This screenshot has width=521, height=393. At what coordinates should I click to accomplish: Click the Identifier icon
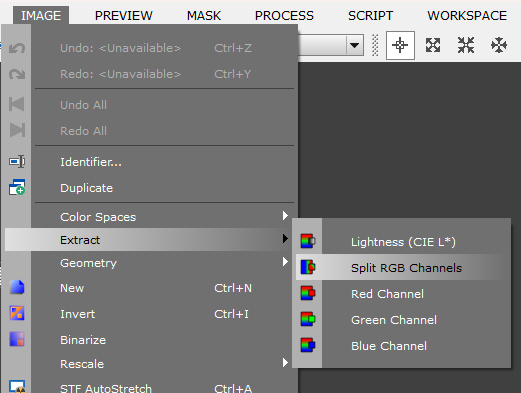[17, 162]
